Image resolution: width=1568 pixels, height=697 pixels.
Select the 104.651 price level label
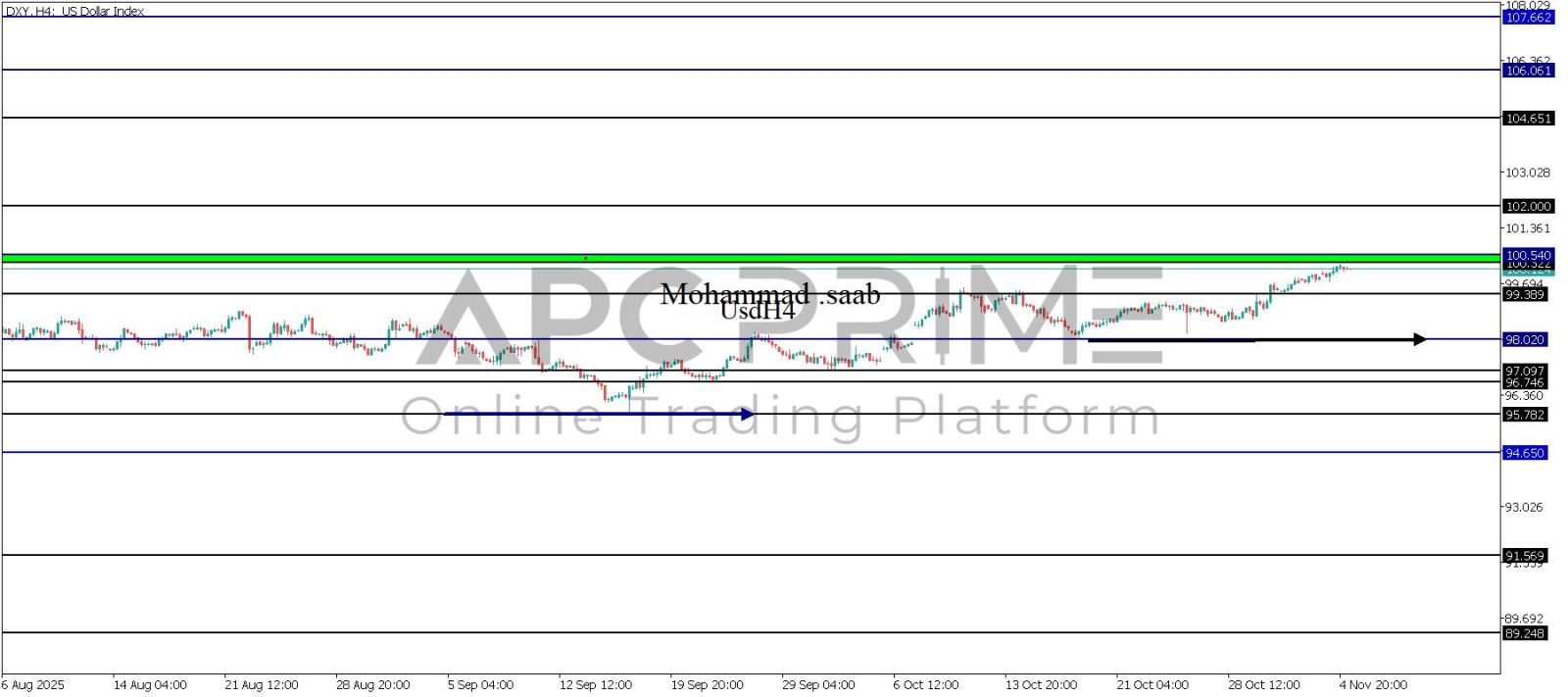pyautogui.click(x=1528, y=119)
